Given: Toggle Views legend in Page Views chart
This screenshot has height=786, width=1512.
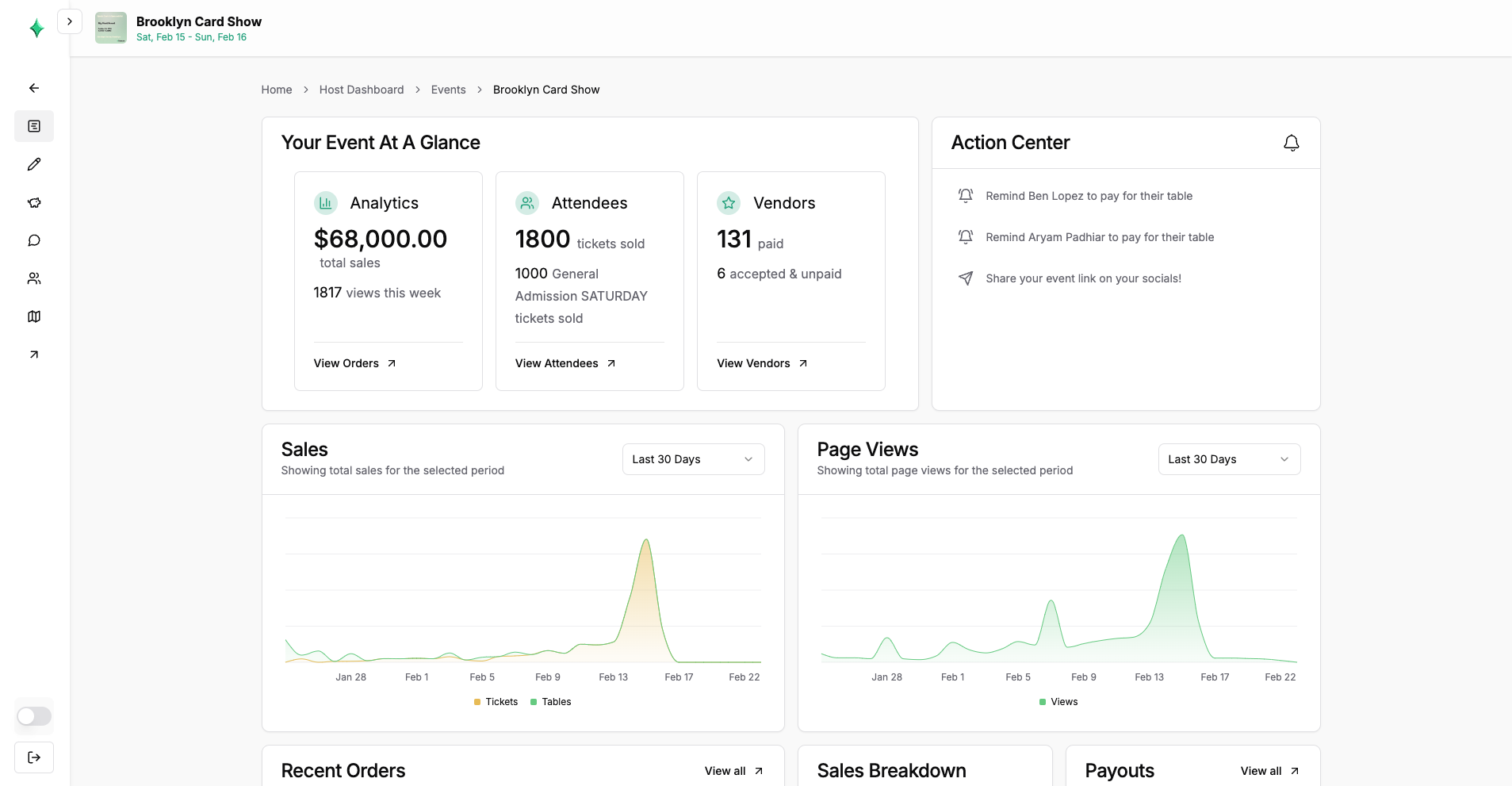Looking at the screenshot, I should [x=1058, y=702].
